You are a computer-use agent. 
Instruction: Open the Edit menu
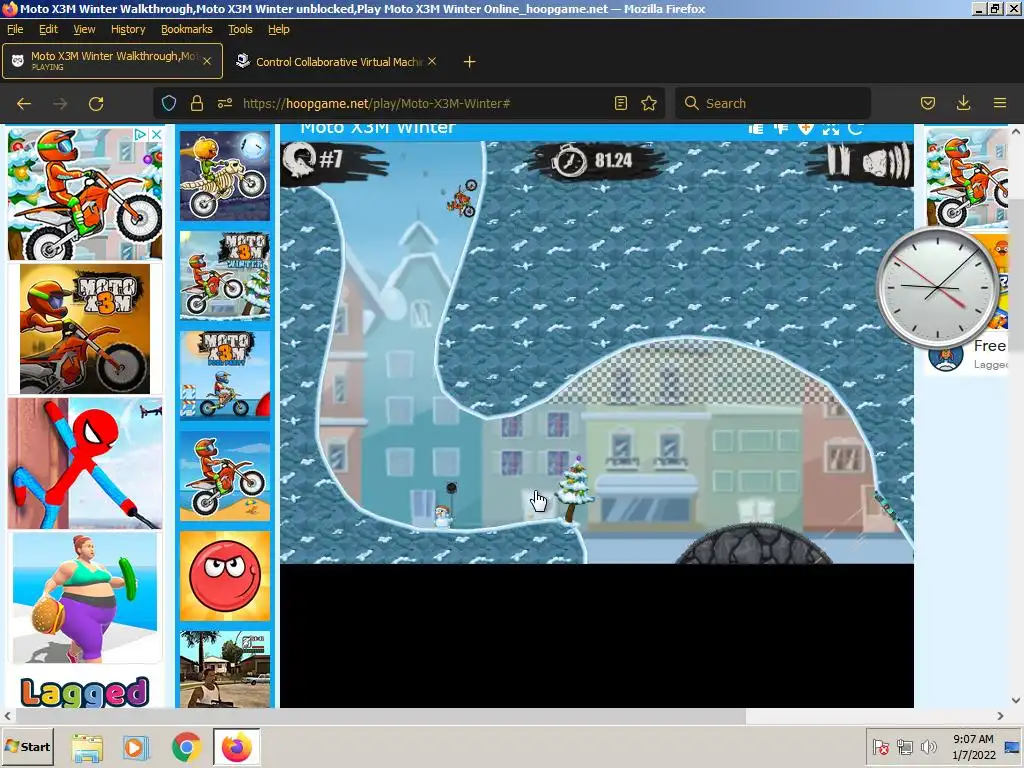pos(48,29)
